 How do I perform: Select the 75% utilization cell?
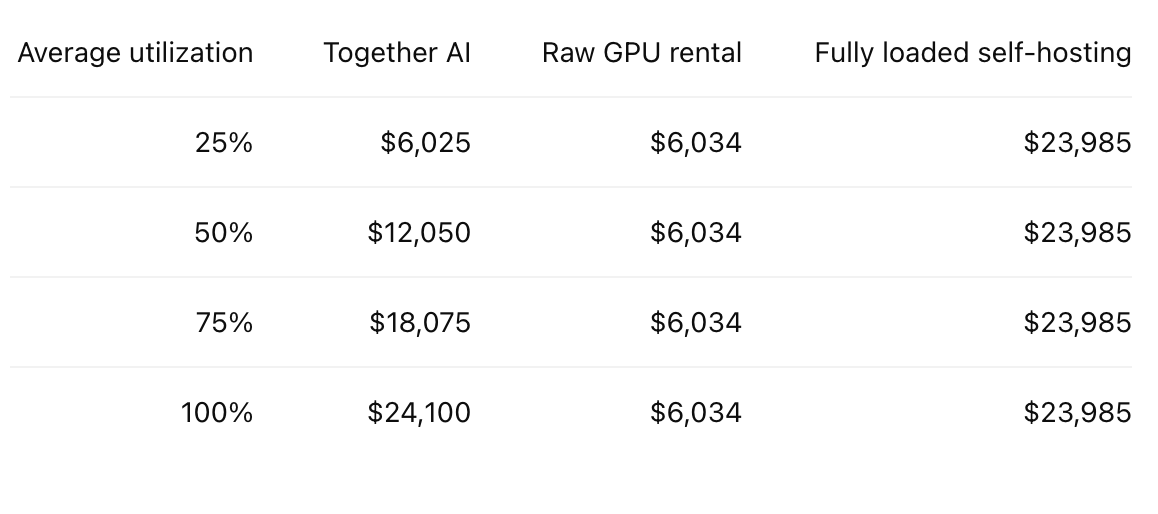click(225, 323)
